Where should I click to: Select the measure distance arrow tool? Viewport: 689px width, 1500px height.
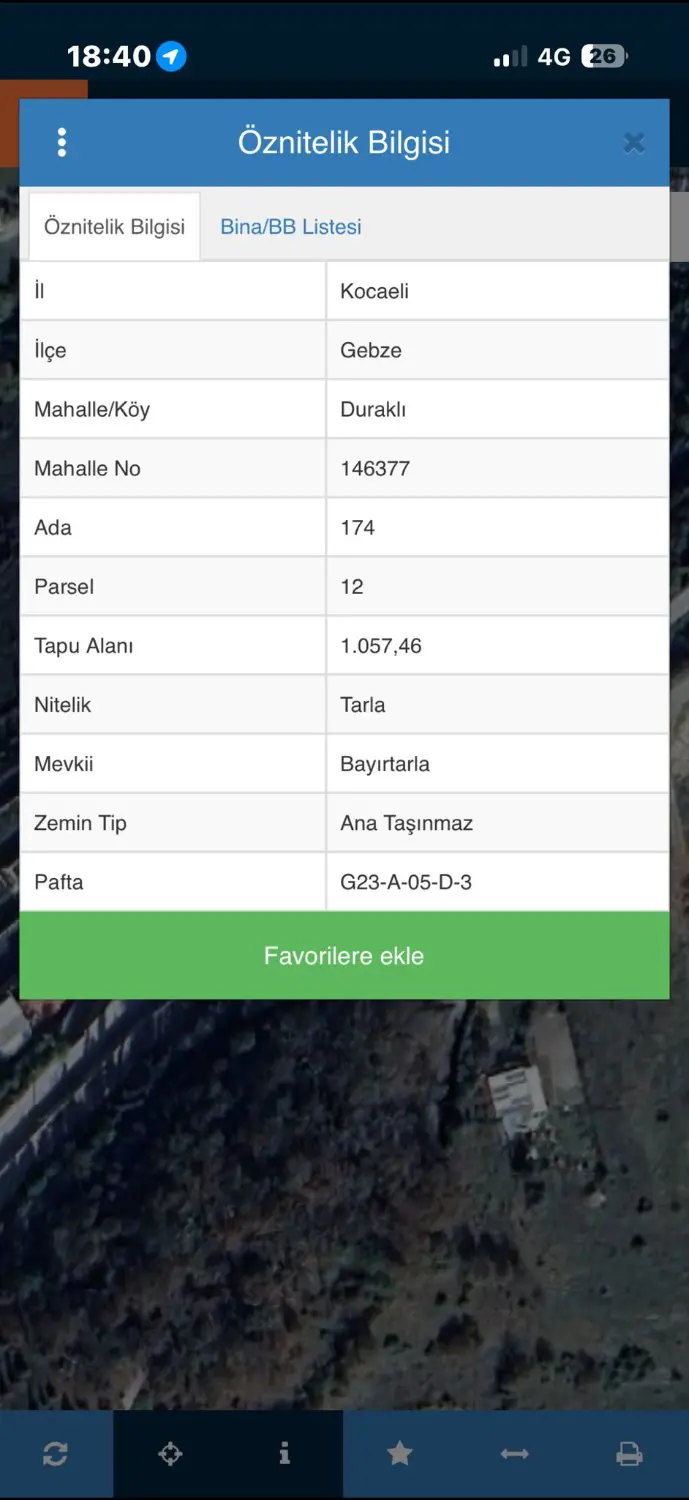pyautogui.click(x=514, y=1454)
